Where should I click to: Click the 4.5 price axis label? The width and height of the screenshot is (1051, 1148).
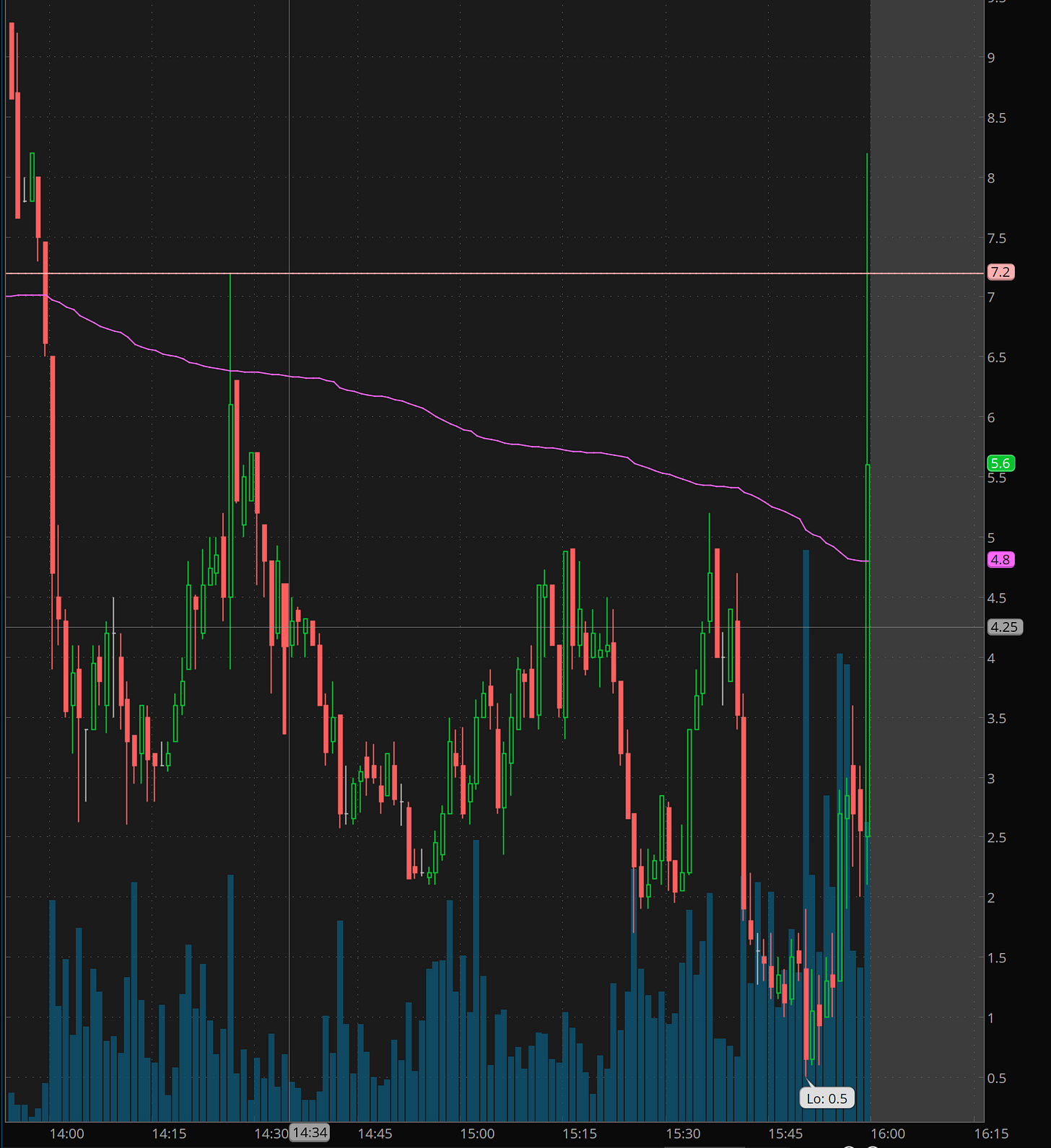coord(996,598)
